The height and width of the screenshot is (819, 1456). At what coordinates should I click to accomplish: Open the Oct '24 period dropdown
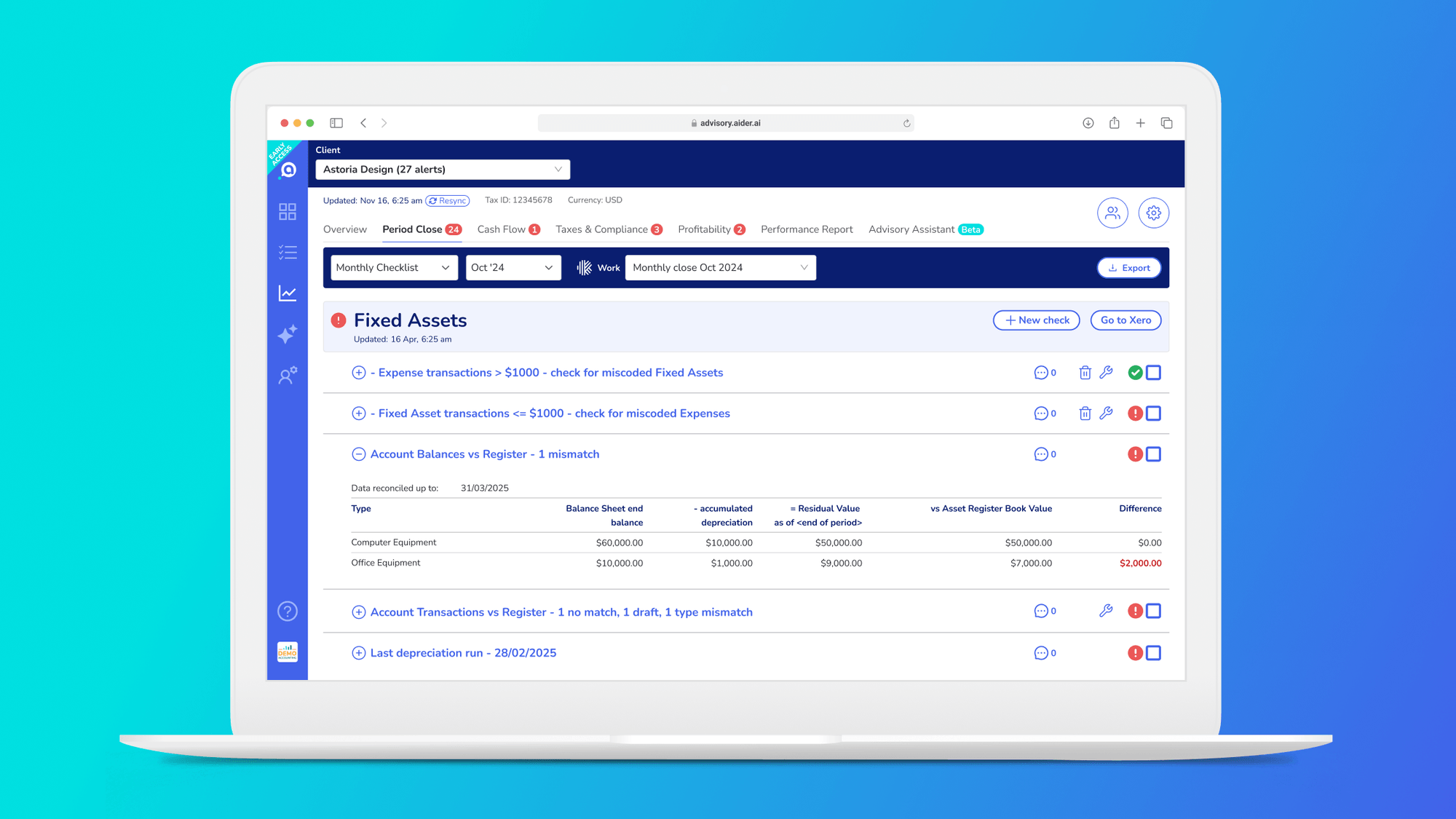click(x=513, y=268)
